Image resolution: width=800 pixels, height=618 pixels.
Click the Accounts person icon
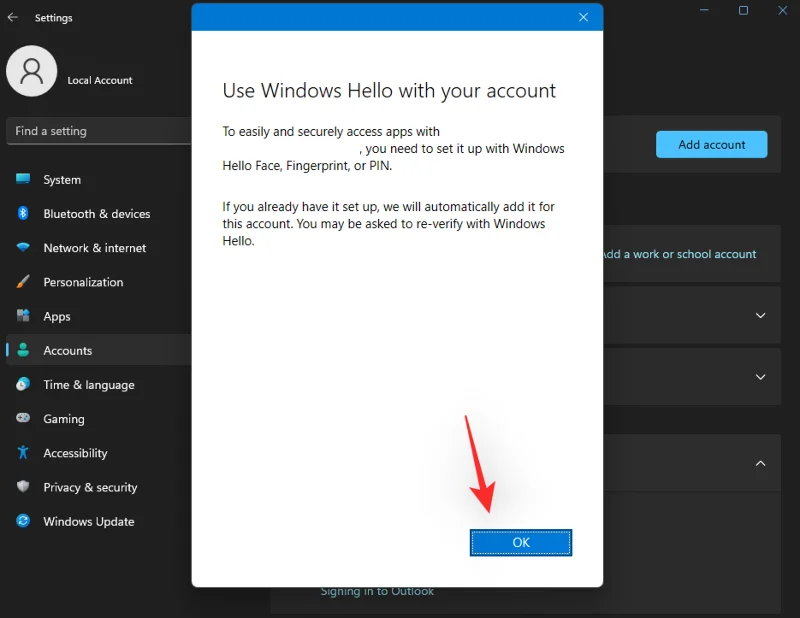[x=23, y=350]
